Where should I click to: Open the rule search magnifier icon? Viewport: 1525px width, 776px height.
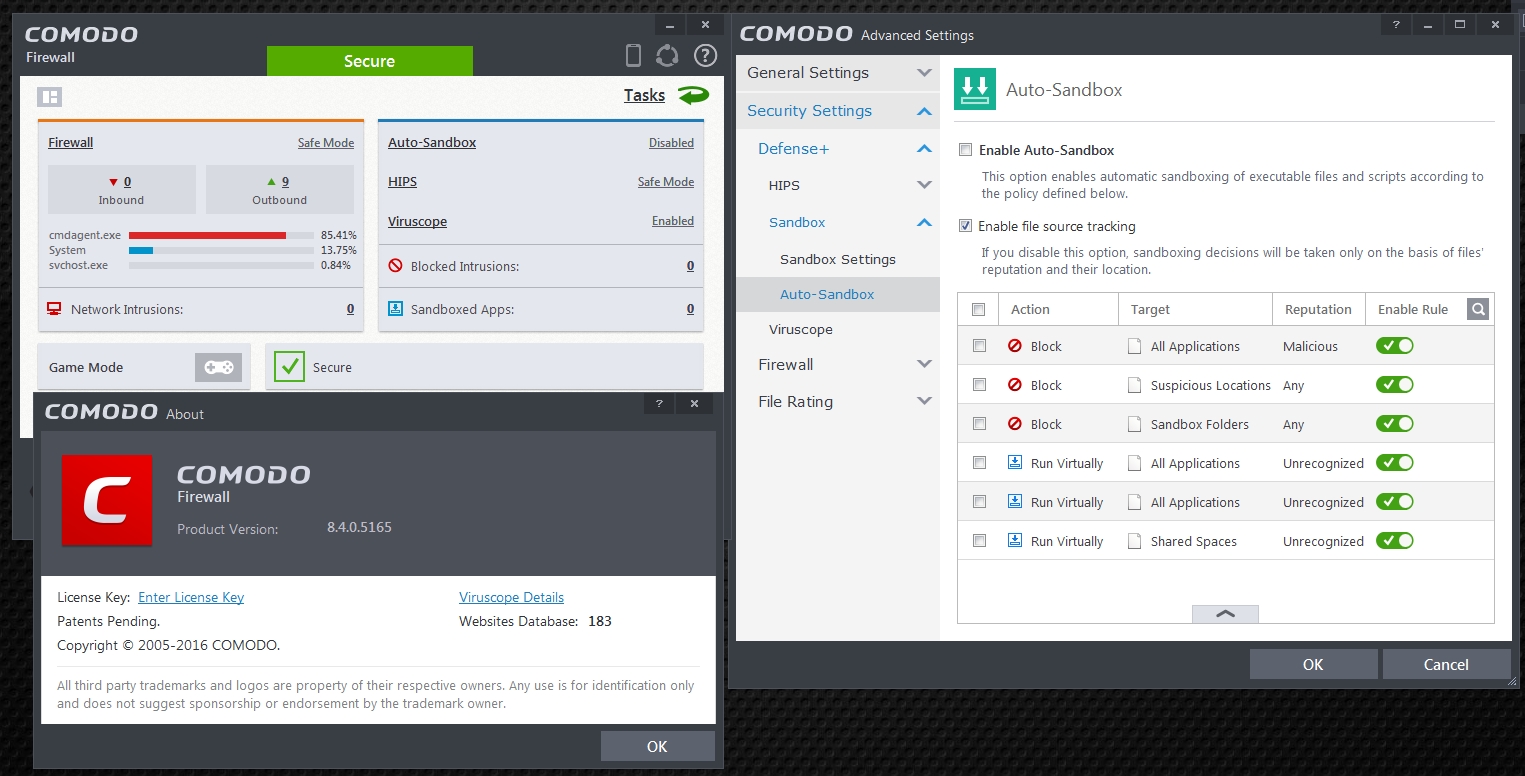click(1478, 309)
